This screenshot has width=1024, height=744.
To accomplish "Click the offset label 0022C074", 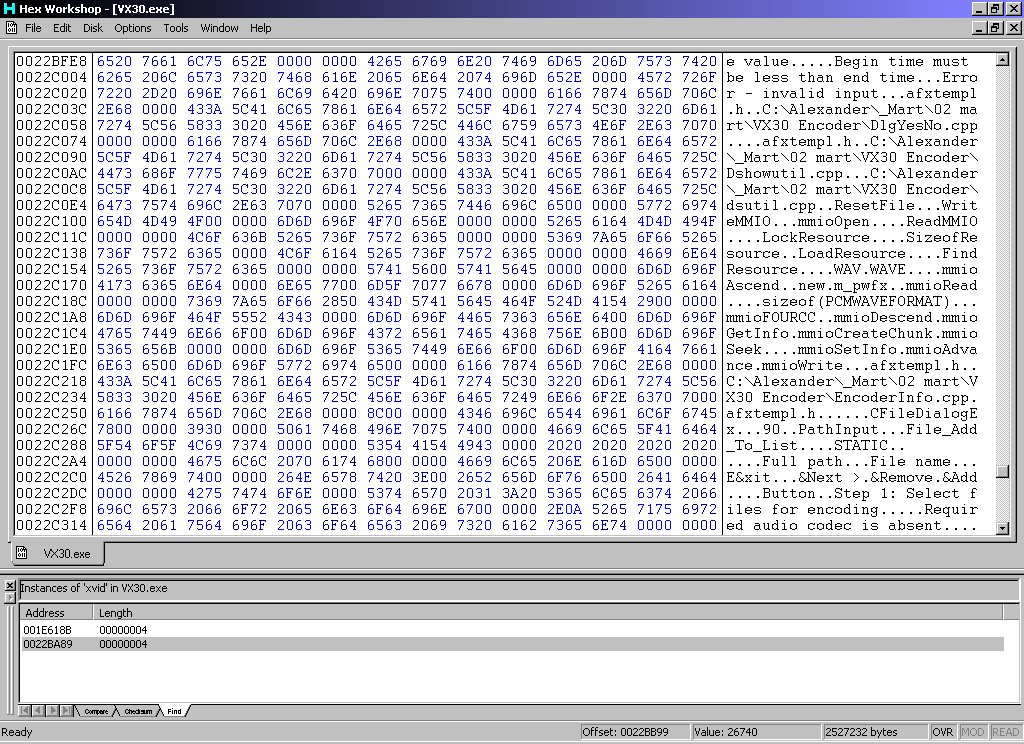I will tap(52, 141).
